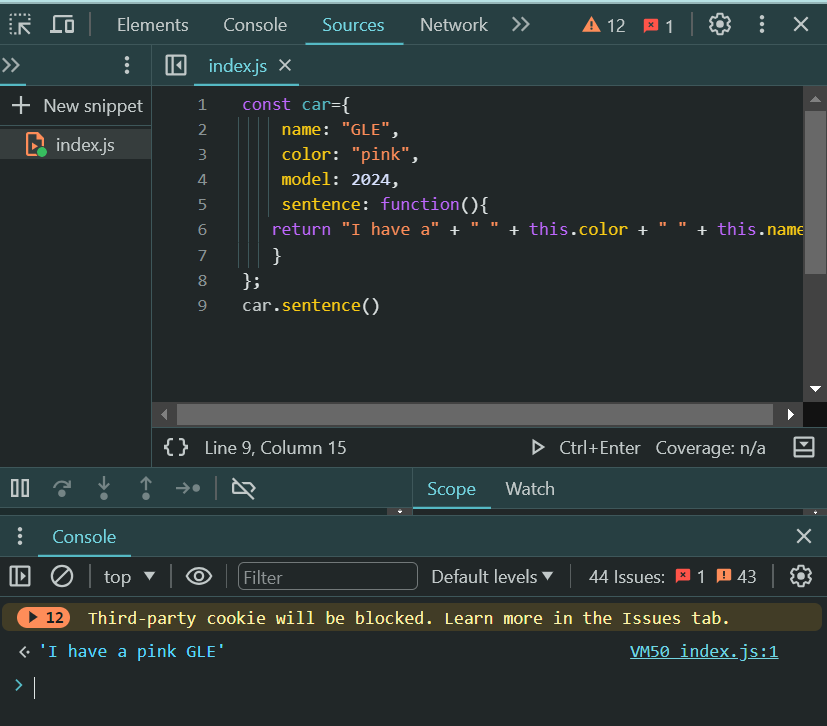
Task: Click the Step out of current function icon
Action: (x=145, y=488)
